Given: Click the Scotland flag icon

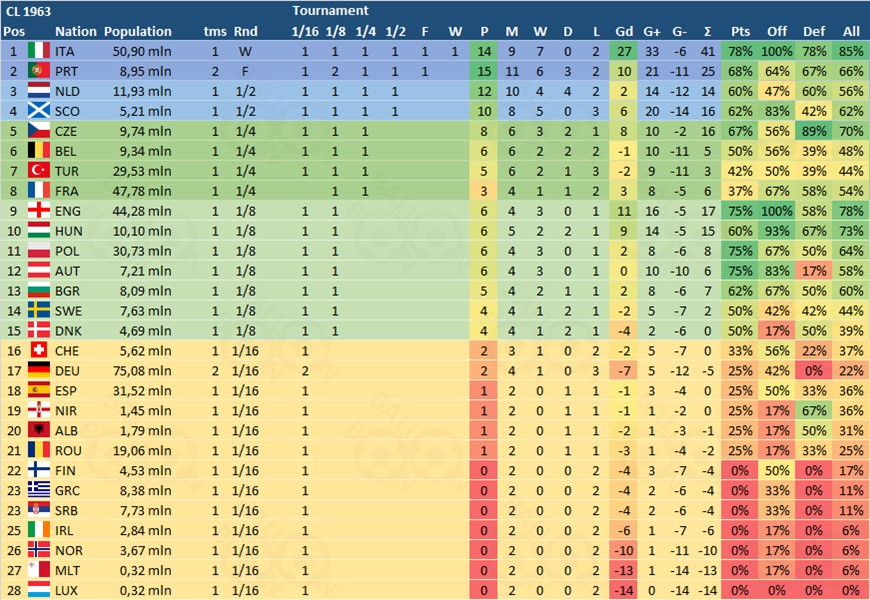Looking at the screenshot, I should 39,111.
